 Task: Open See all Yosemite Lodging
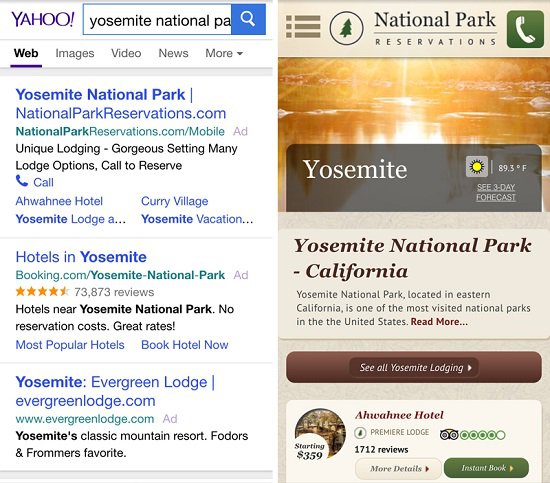(x=414, y=367)
